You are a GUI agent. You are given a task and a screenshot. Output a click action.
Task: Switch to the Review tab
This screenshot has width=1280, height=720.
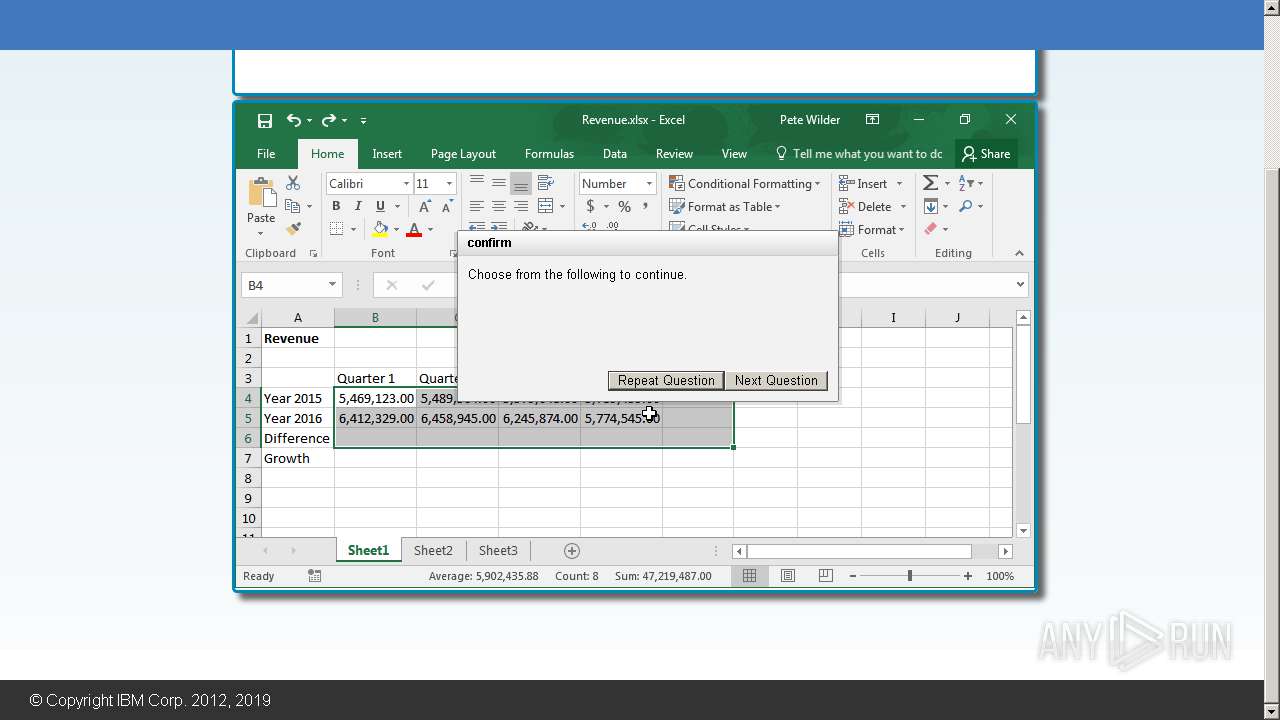pyautogui.click(x=674, y=154)
